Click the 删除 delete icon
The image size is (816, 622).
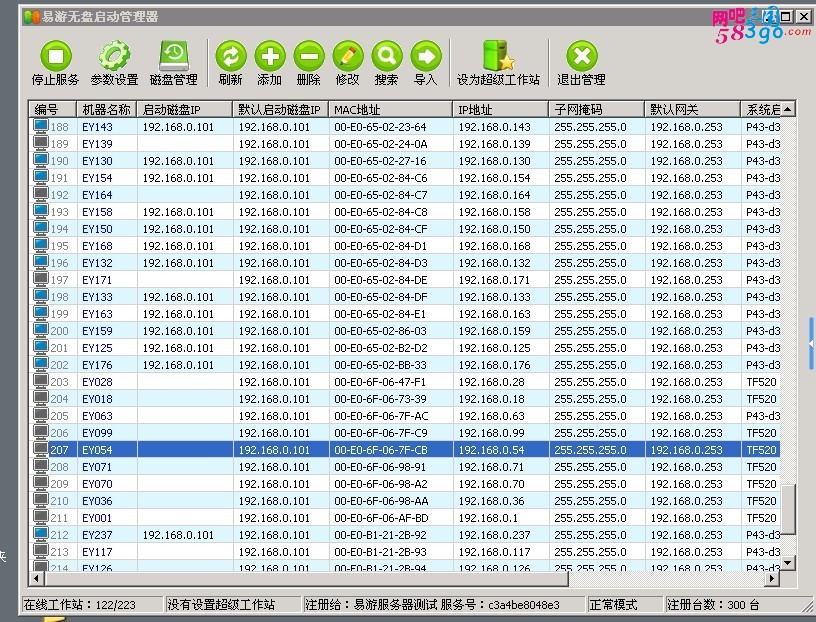[309, 56]
